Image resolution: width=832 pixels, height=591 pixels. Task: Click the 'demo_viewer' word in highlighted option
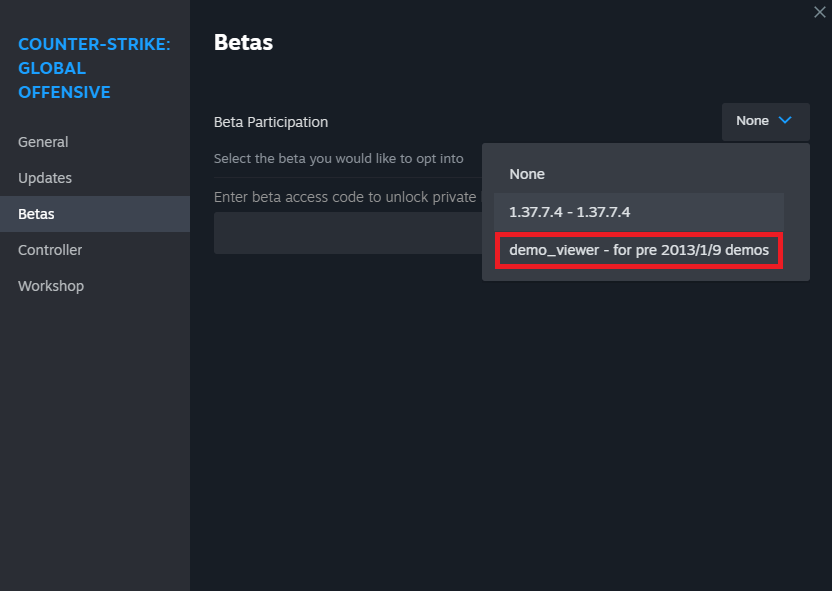click(553, 250)
